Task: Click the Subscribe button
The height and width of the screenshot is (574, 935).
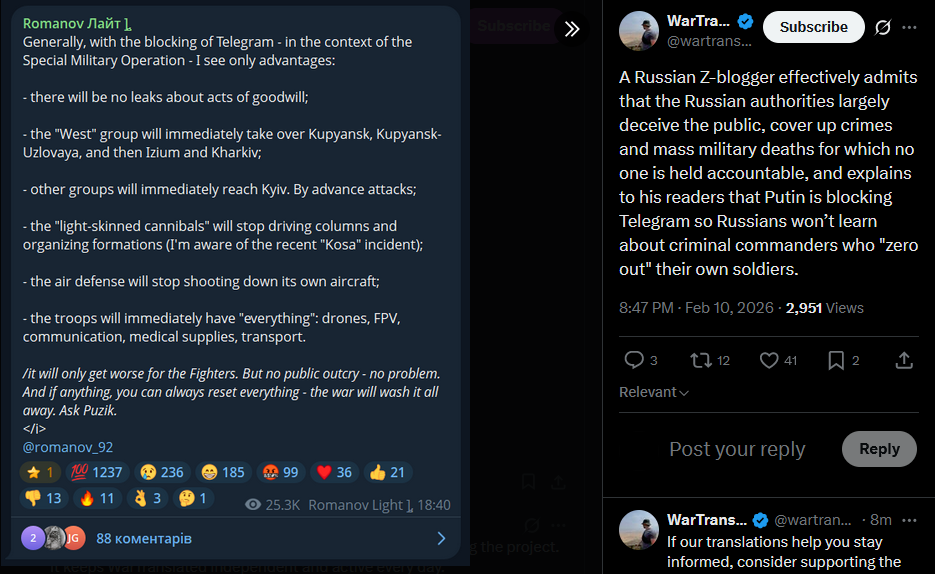Action: click(813, 27)
